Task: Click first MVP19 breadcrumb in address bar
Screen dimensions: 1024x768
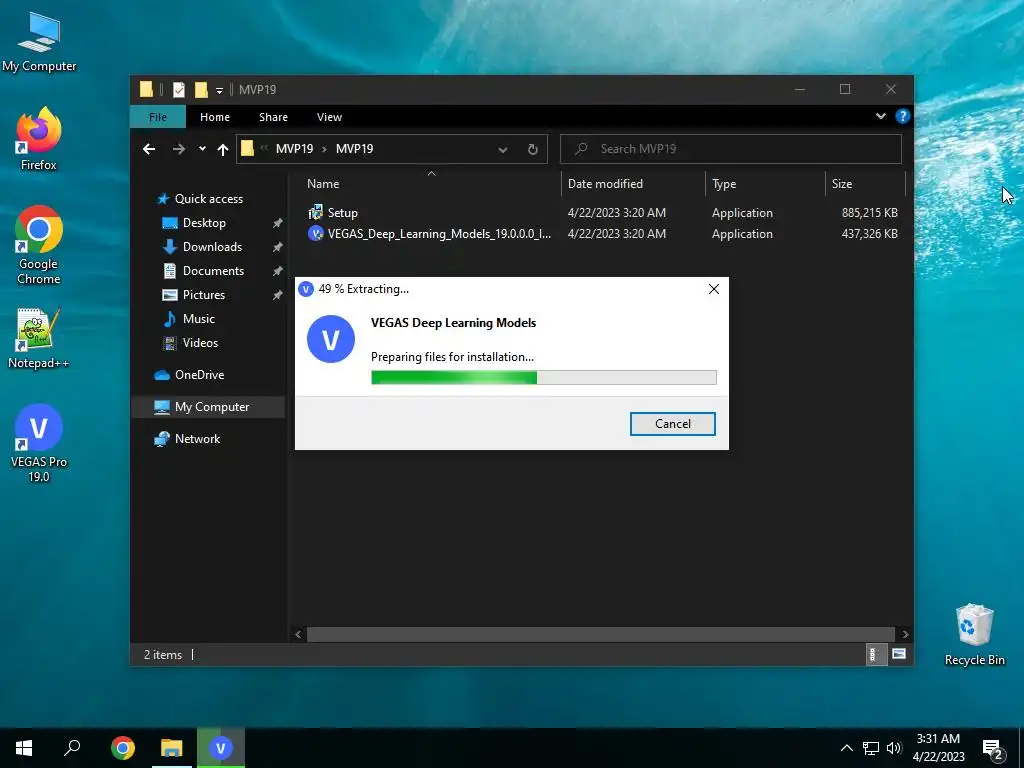Action: pyautogui.click(x=294, y=149)
